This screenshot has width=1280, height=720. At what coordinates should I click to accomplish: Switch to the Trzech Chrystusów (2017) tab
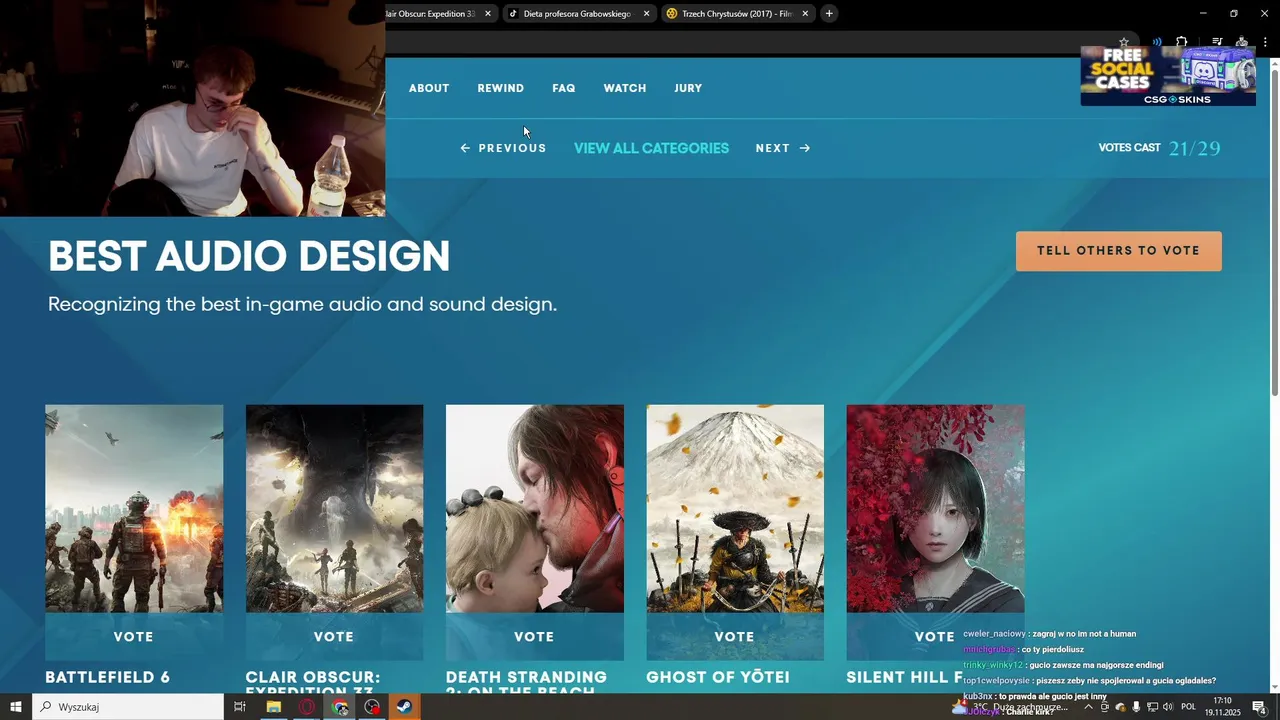(738, 14)
